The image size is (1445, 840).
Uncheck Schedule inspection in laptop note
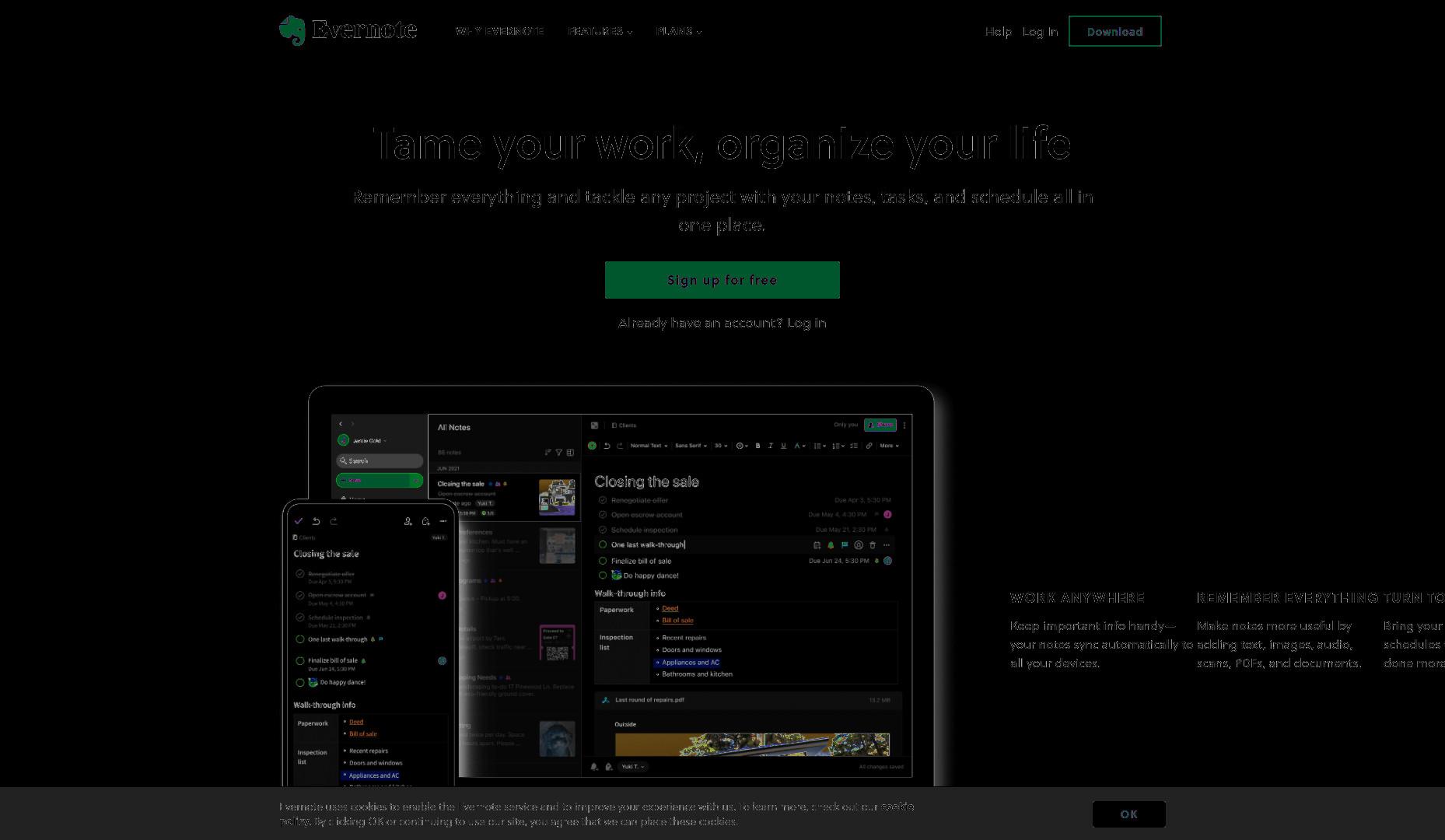pyautogui.click(x=603, y=530)
